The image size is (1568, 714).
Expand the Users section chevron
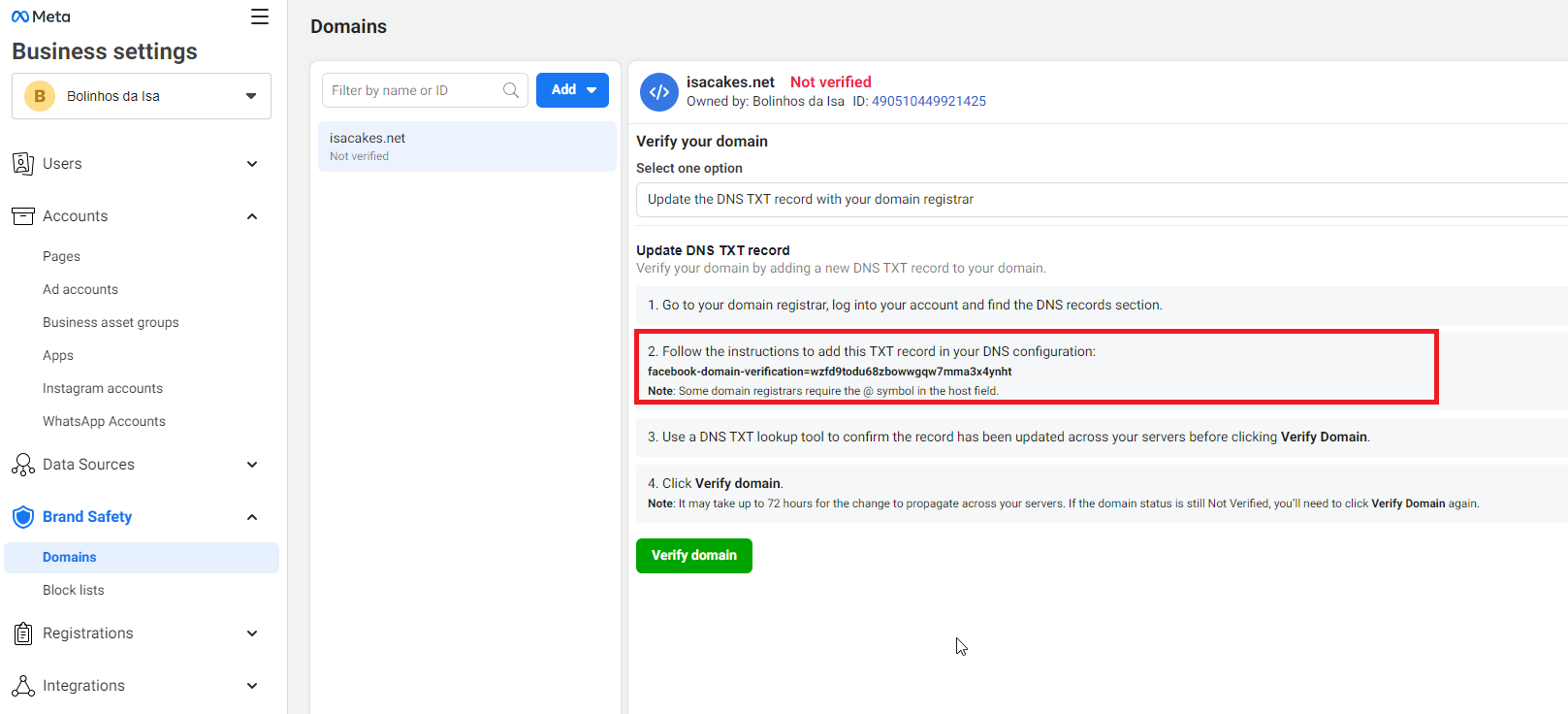pos(252,164)
